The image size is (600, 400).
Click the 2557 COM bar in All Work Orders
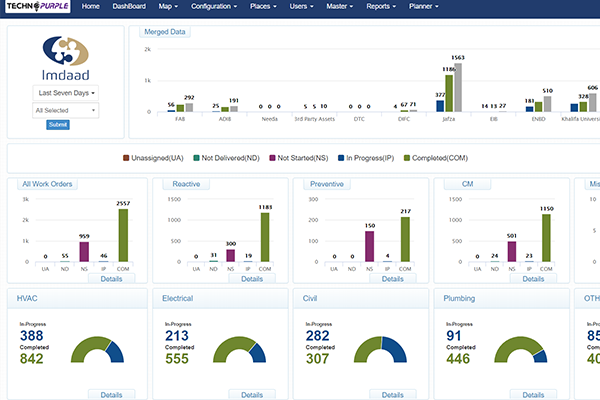(123, 235)
